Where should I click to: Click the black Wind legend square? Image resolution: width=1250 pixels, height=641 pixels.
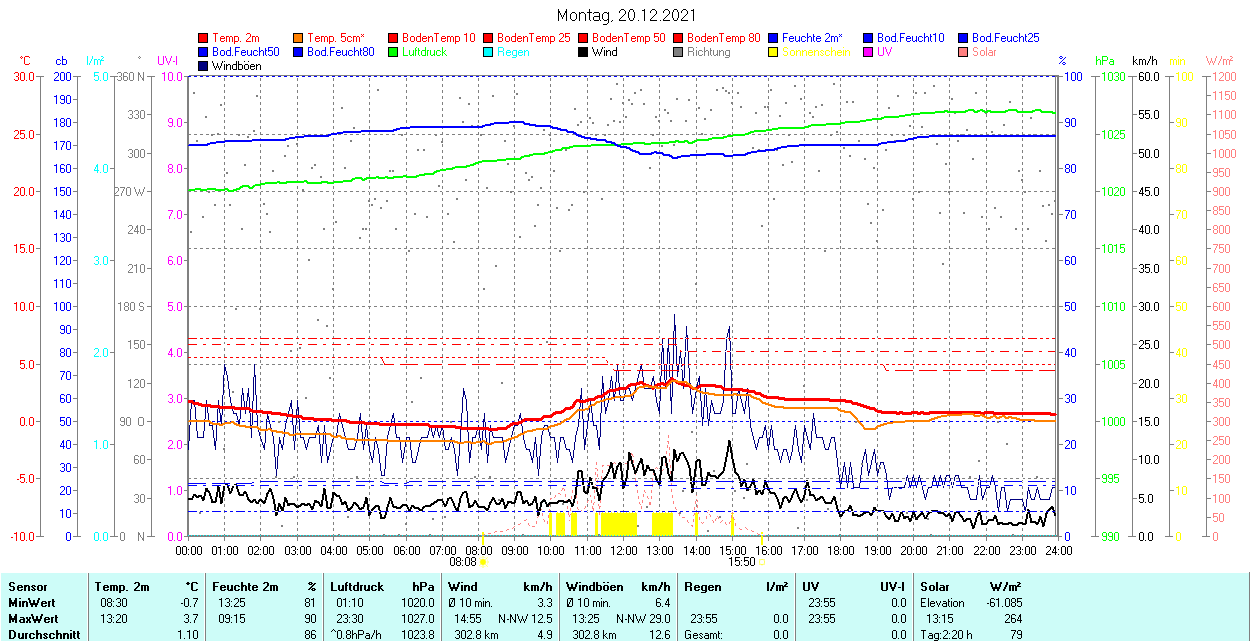point(584,52)
